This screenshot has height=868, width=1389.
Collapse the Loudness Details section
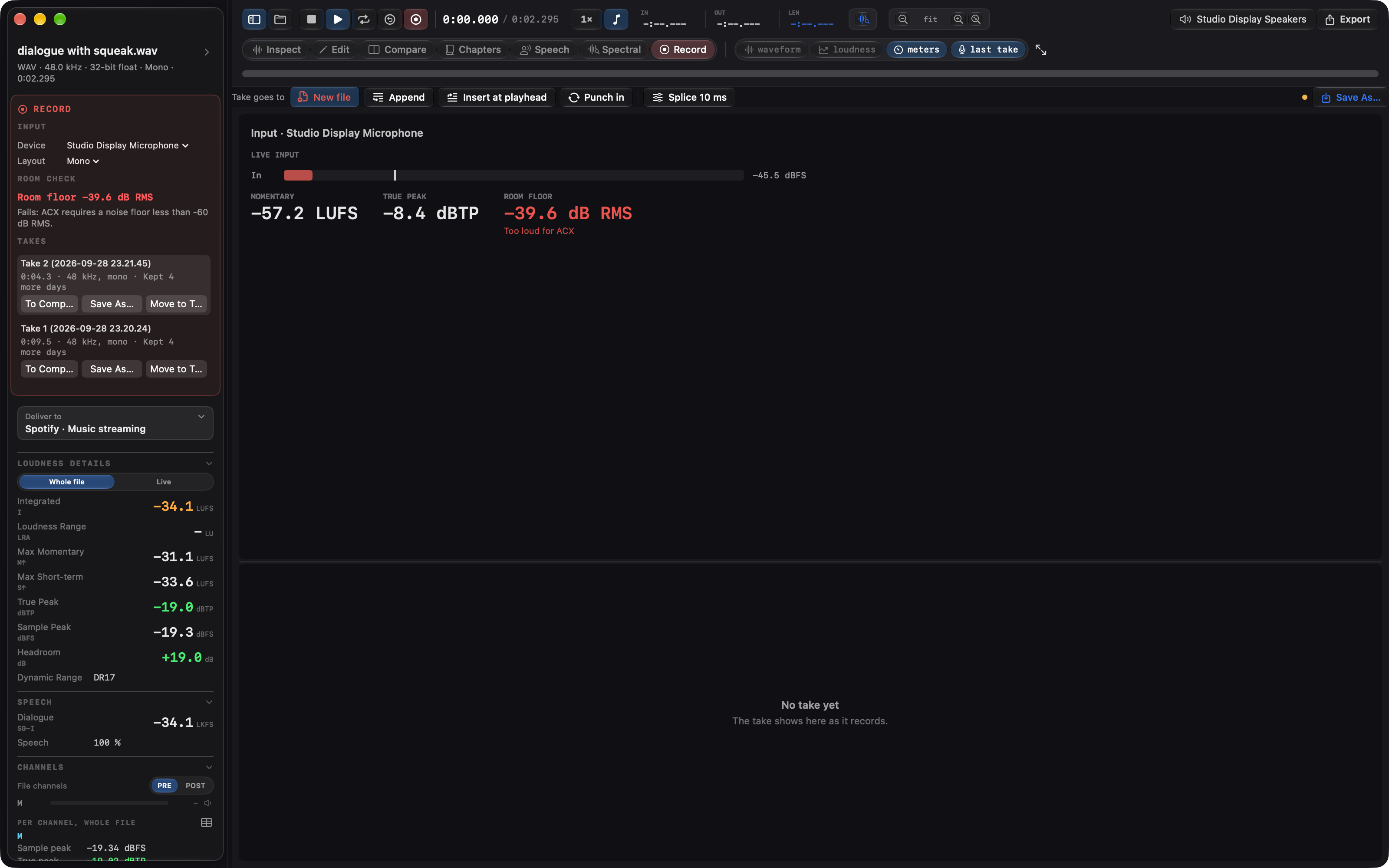pos(209,464)
